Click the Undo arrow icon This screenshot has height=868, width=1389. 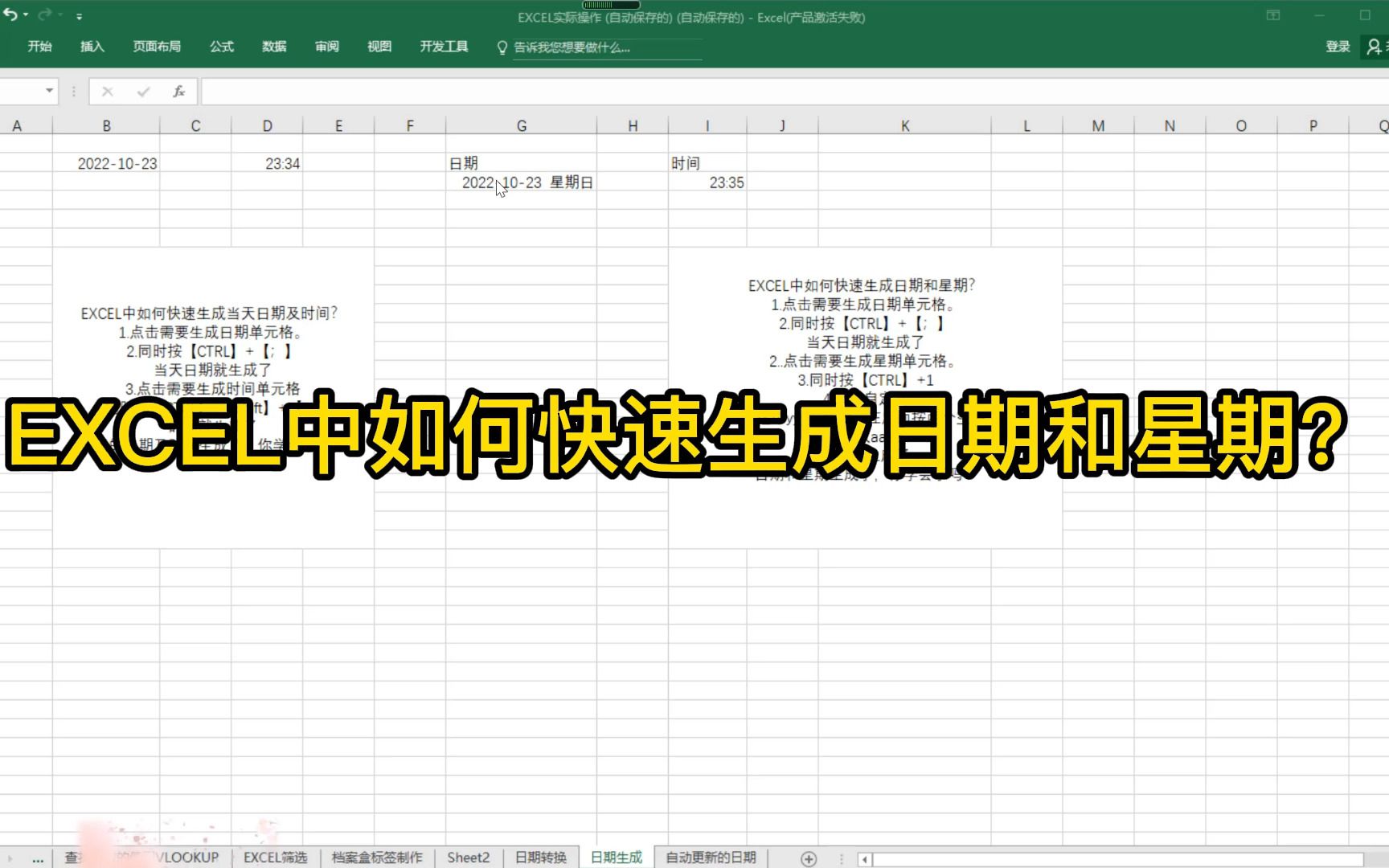pos(10,14)
